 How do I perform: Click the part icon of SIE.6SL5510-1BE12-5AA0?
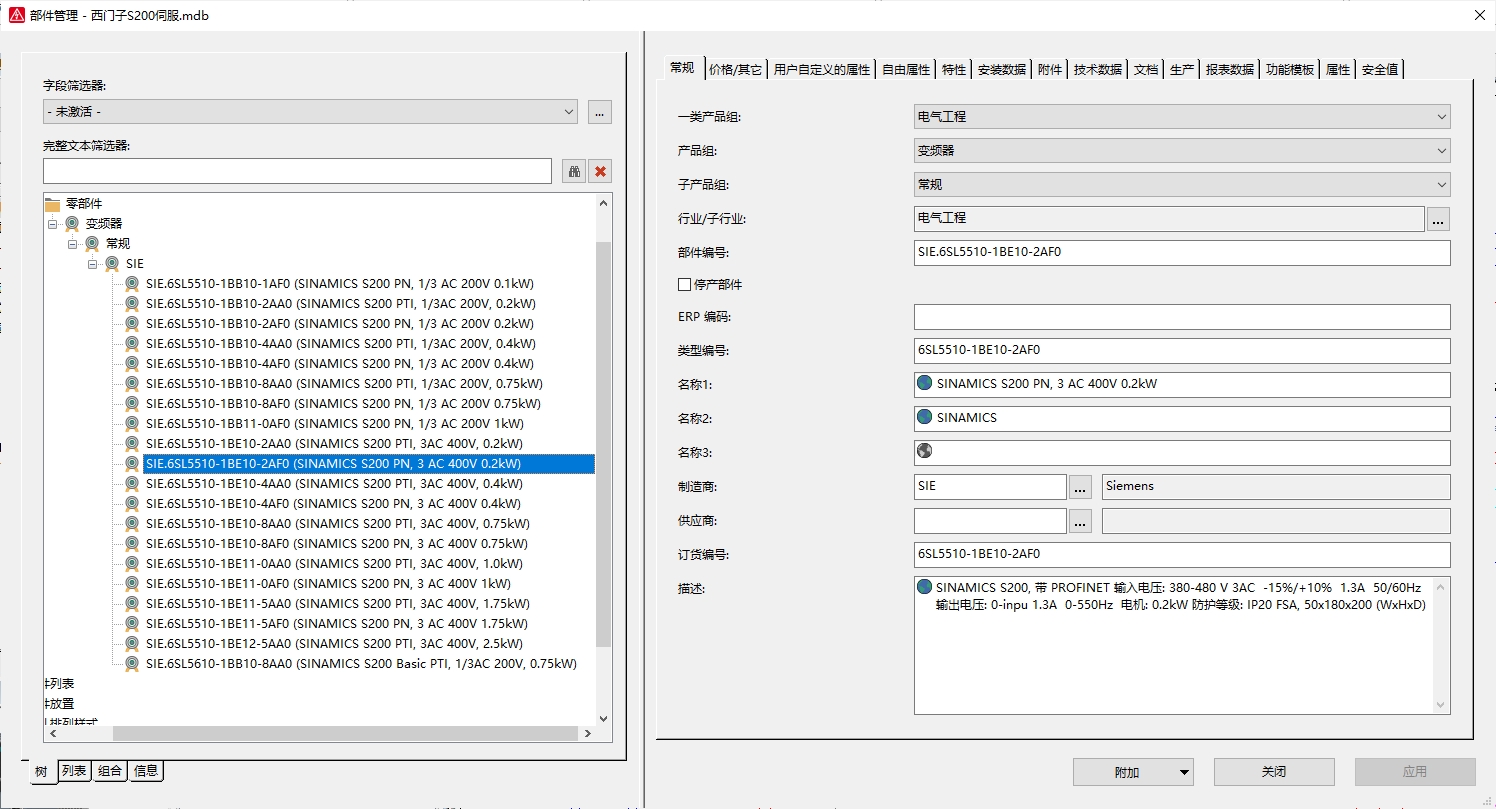coord(132,644)
